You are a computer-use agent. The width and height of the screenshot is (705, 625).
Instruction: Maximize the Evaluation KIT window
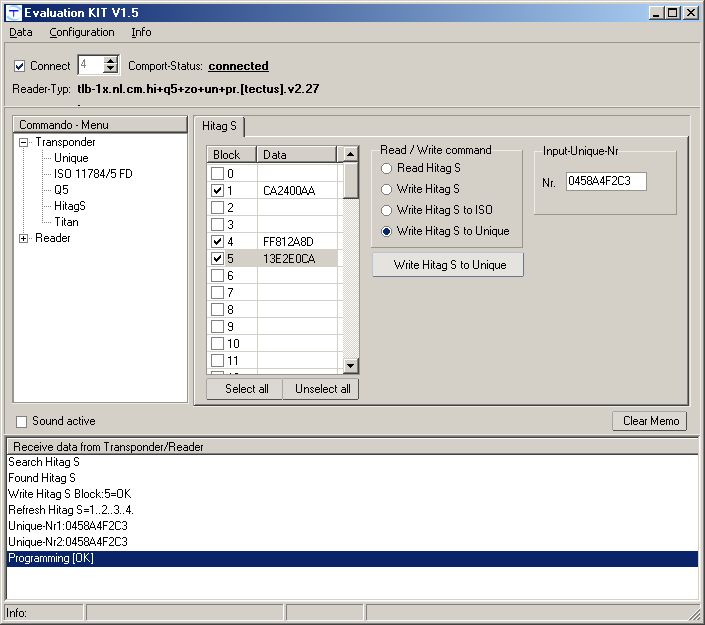click(673, 13)
